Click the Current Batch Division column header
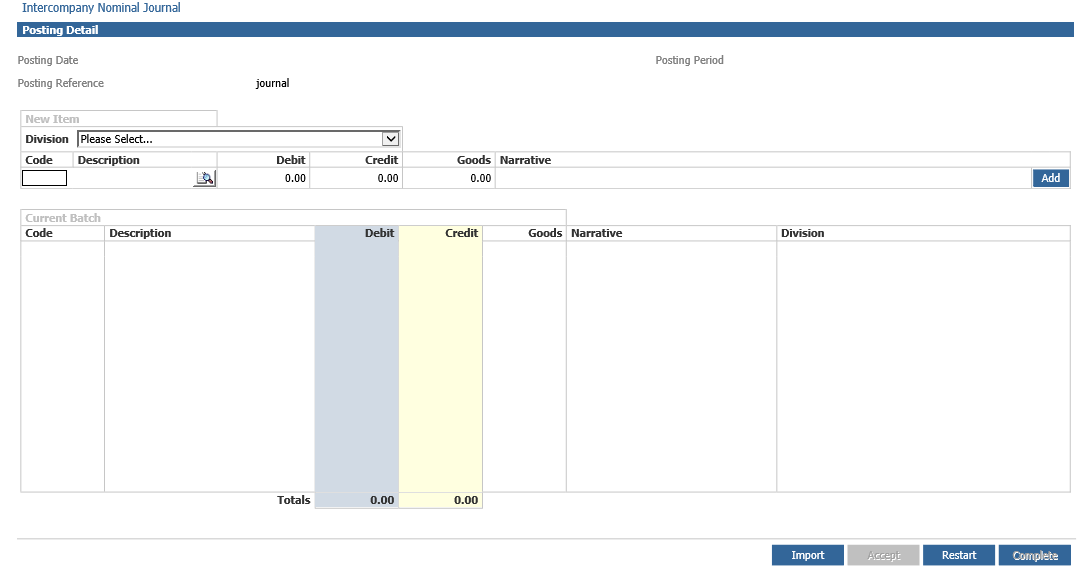Viewport: 1081px width, 567px height. (802, 233)
